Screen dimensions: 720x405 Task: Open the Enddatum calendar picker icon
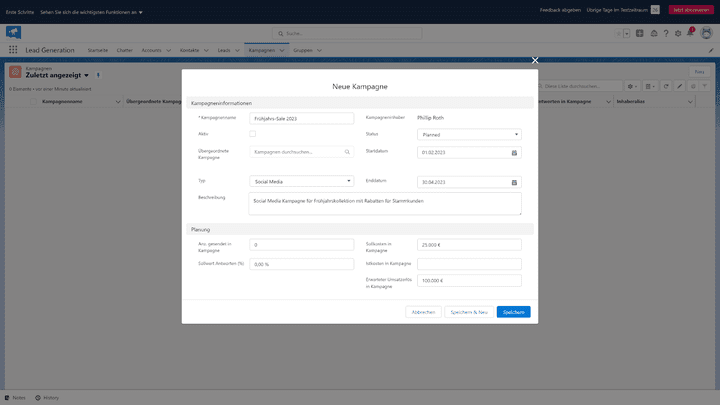tap(514, 182)
